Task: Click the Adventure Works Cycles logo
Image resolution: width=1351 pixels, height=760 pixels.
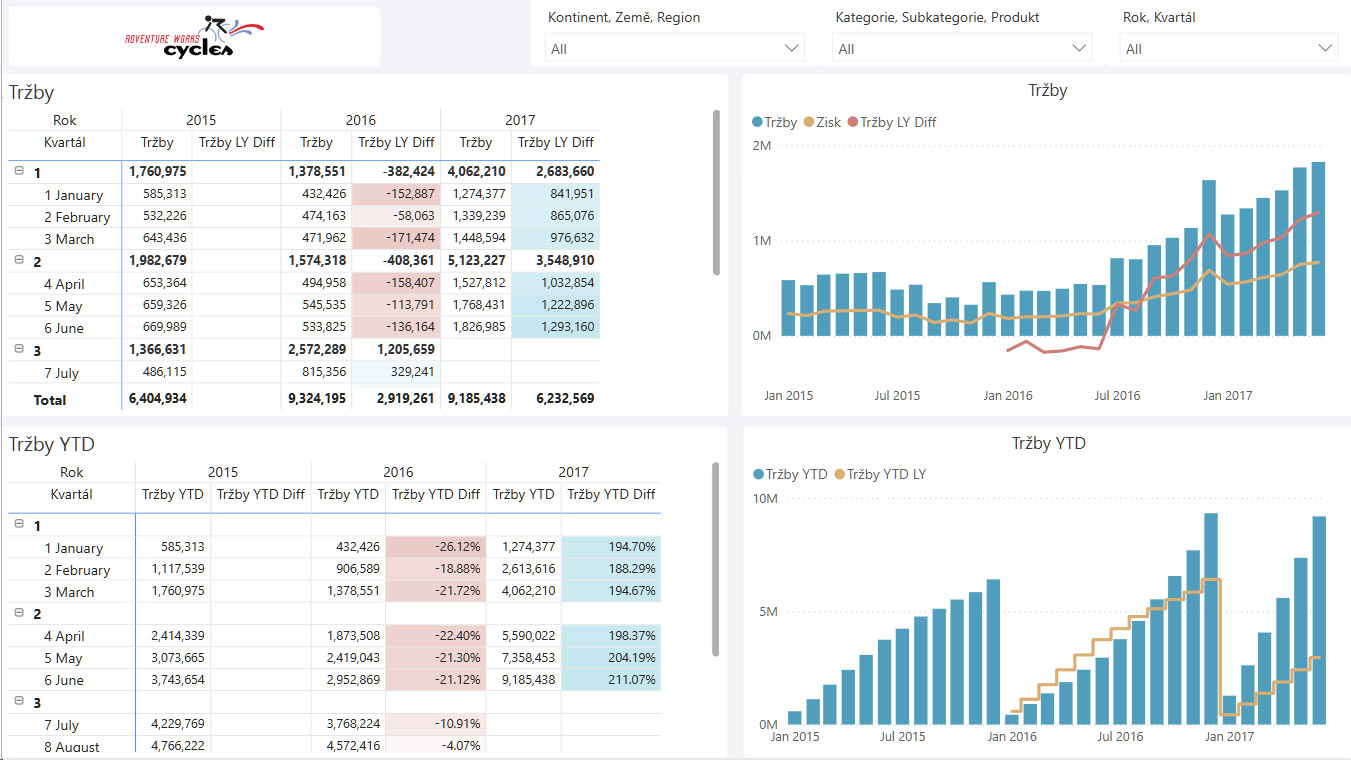Action: click(194, 37)
